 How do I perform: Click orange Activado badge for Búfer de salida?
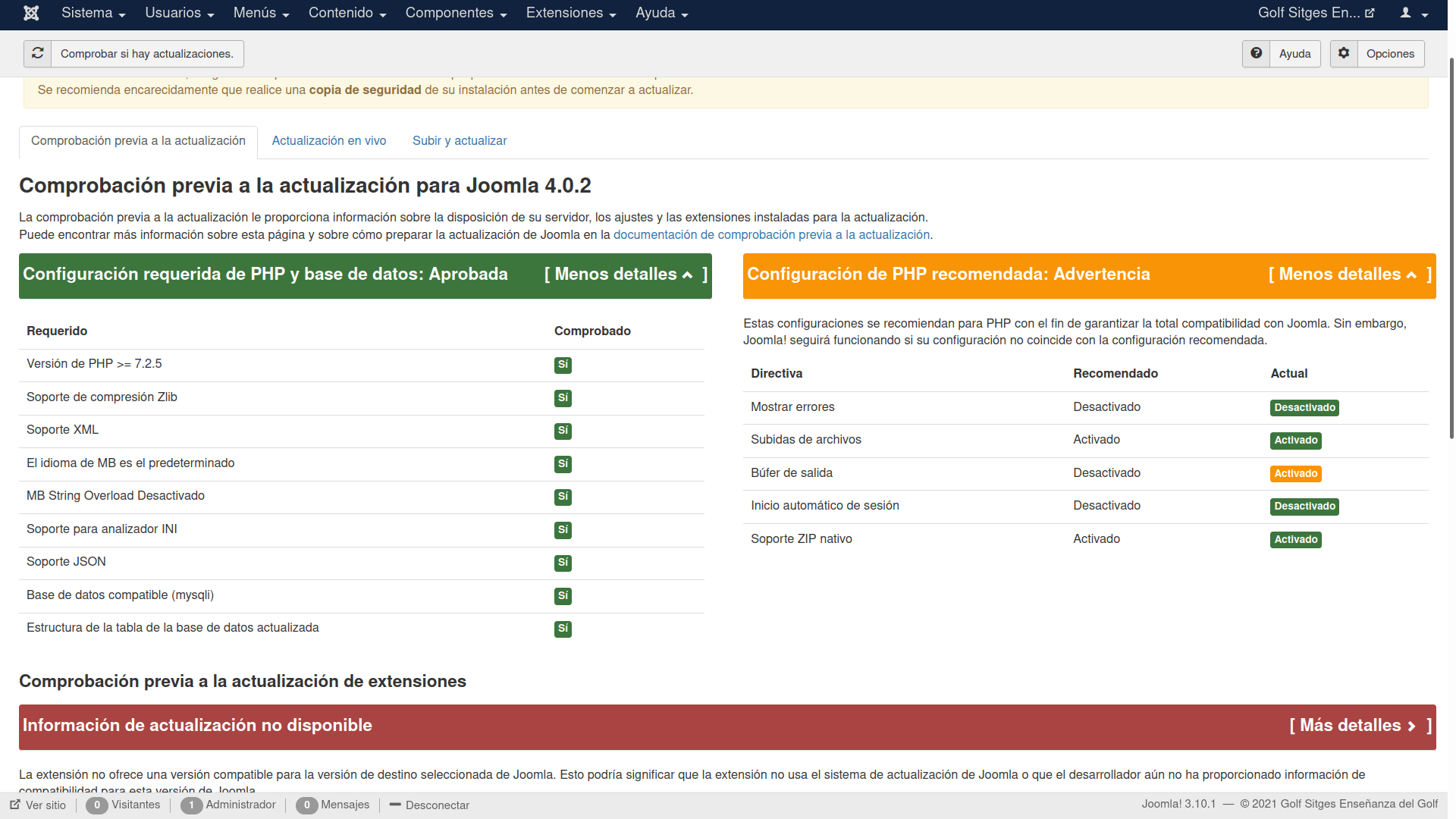(x=1296, y=474)
